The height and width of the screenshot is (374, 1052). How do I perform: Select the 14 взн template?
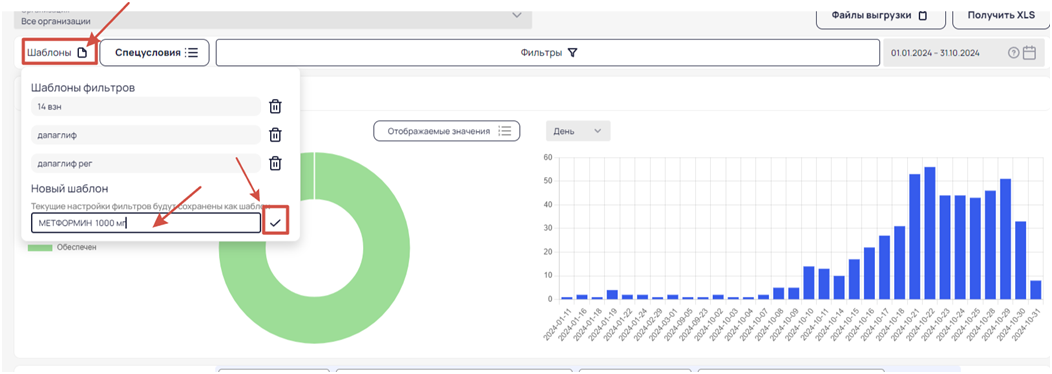coord(146,106)
